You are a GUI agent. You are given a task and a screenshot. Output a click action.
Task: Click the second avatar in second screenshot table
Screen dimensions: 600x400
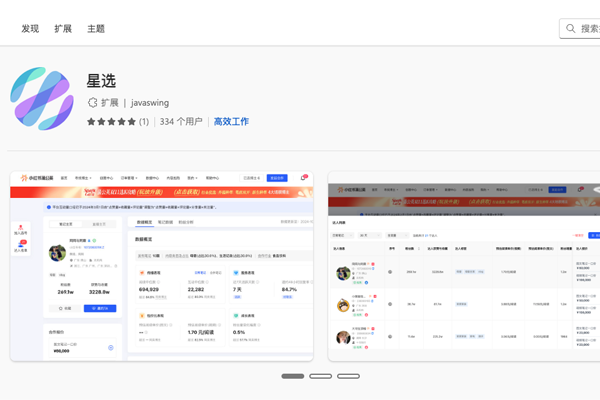pyautogui.click(x=343, y=305)
